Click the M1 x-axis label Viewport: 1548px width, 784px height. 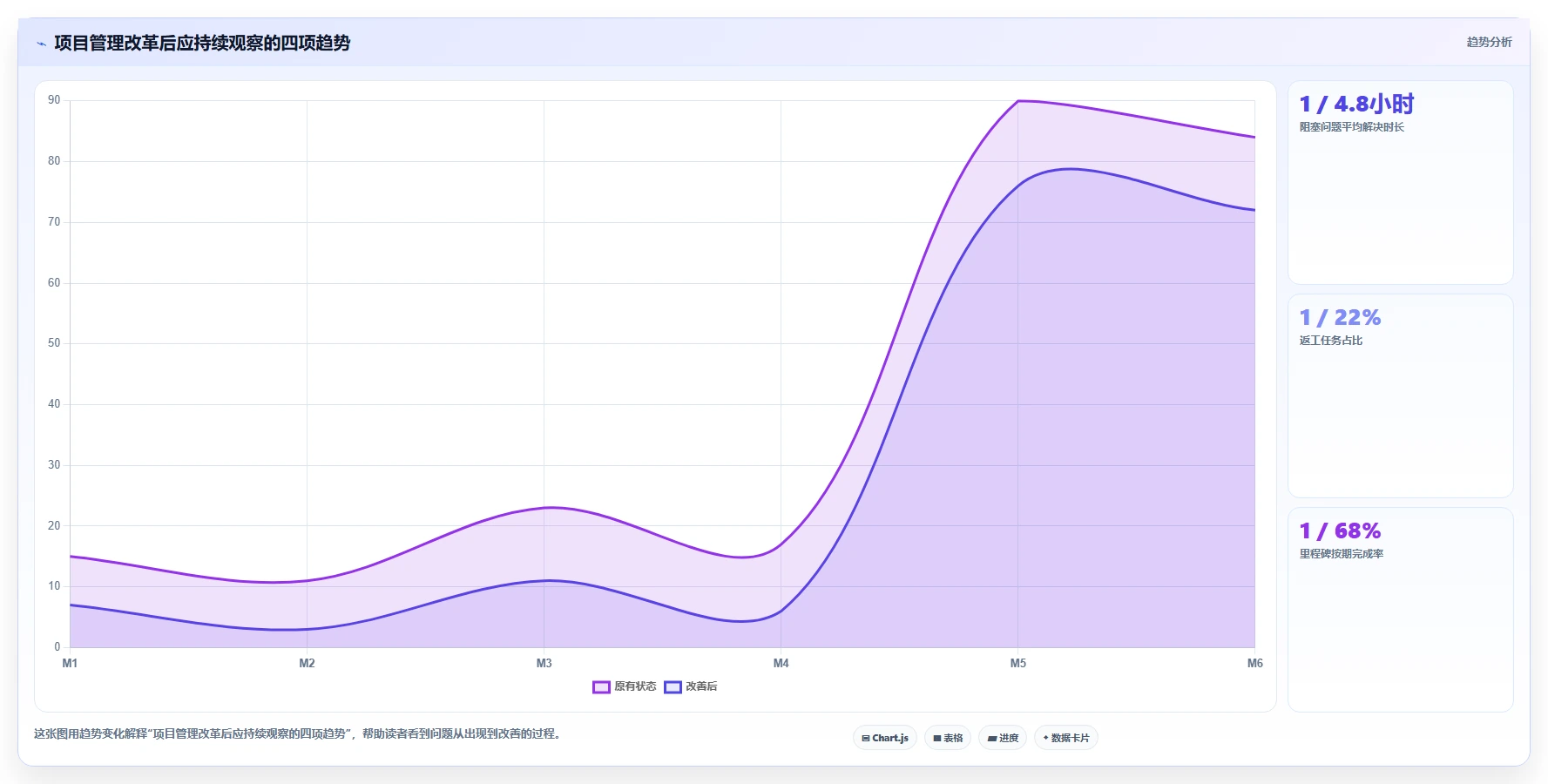70,664
